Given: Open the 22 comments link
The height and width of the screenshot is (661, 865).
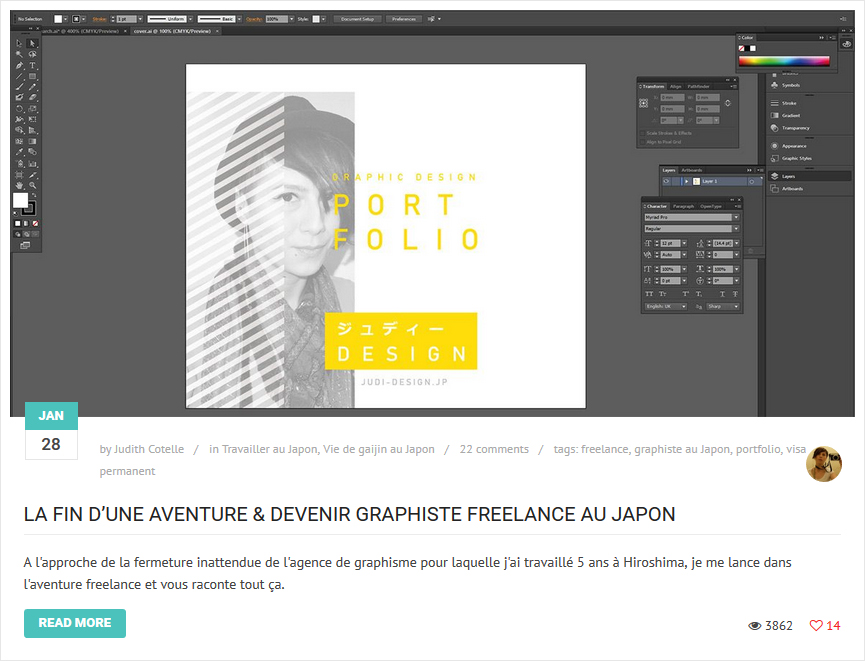Looking at the screenshot, I should (x=494, y=449).
